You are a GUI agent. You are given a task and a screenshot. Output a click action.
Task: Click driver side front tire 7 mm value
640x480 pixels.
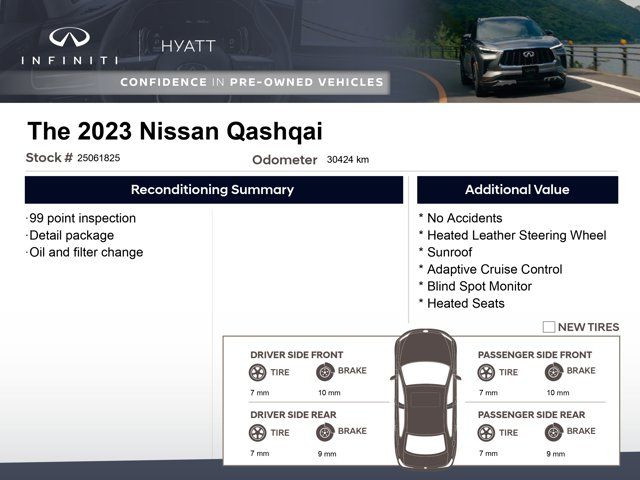(x=260, y=393)
